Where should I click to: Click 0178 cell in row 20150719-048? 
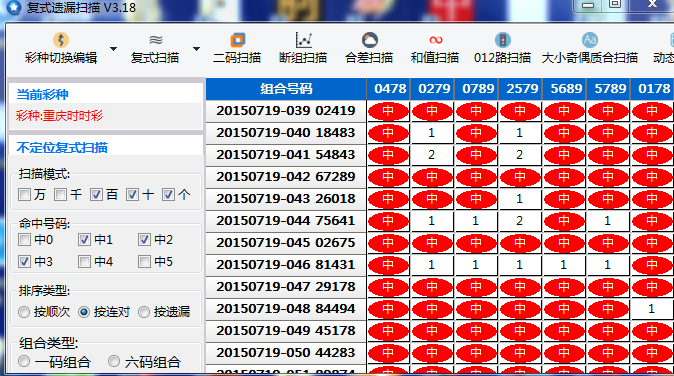(x=652, y=309)
